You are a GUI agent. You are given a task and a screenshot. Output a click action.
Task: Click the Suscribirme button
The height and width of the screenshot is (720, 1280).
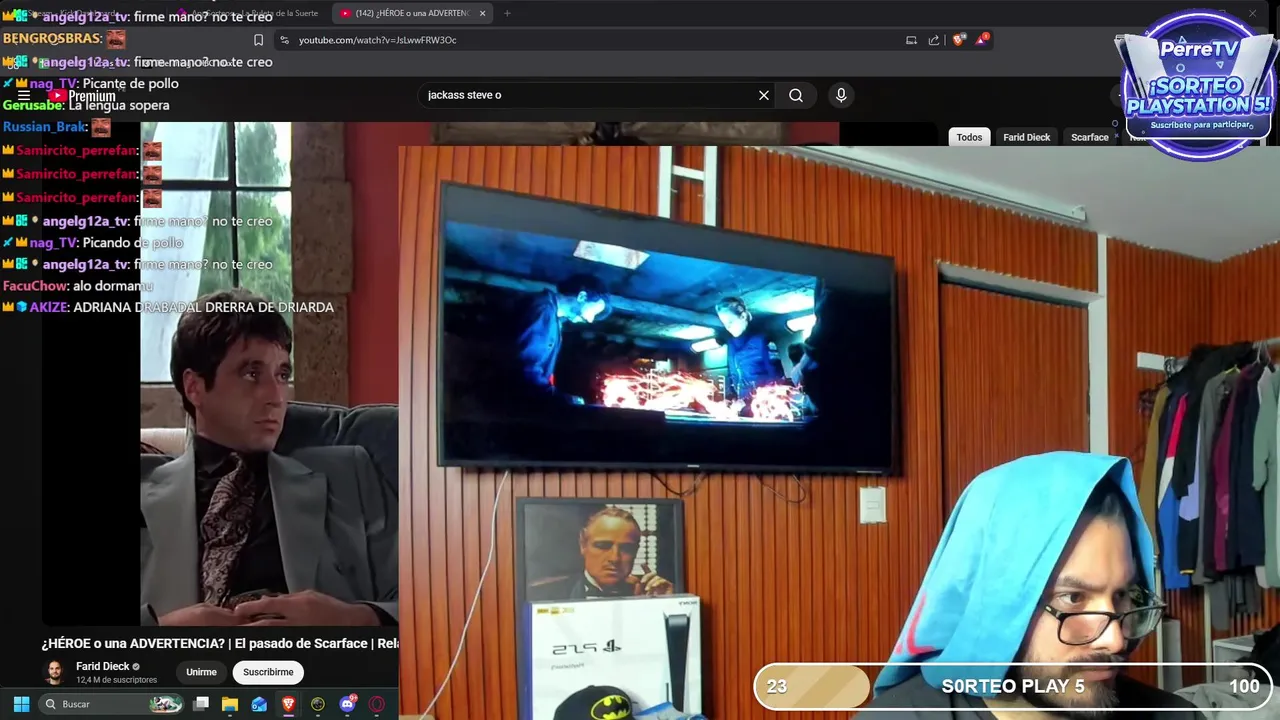click(268, 672)
